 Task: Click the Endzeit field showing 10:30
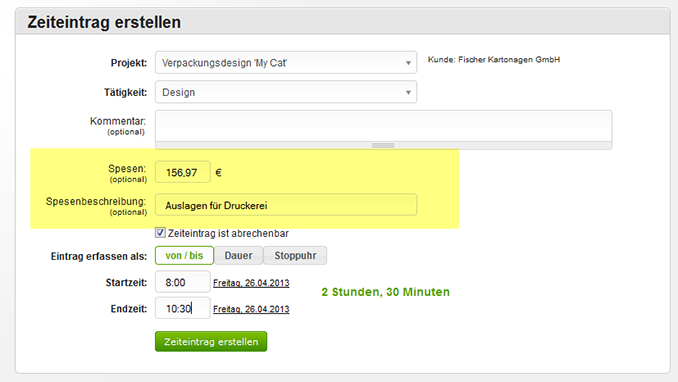[182, 308]
